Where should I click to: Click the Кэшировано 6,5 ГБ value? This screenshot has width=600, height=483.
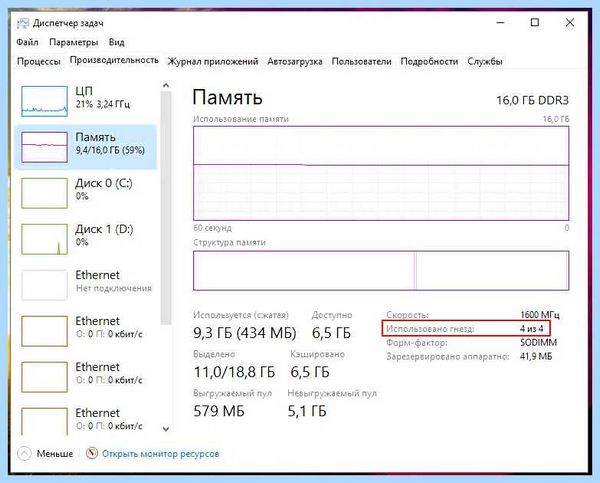coord(310,372)
